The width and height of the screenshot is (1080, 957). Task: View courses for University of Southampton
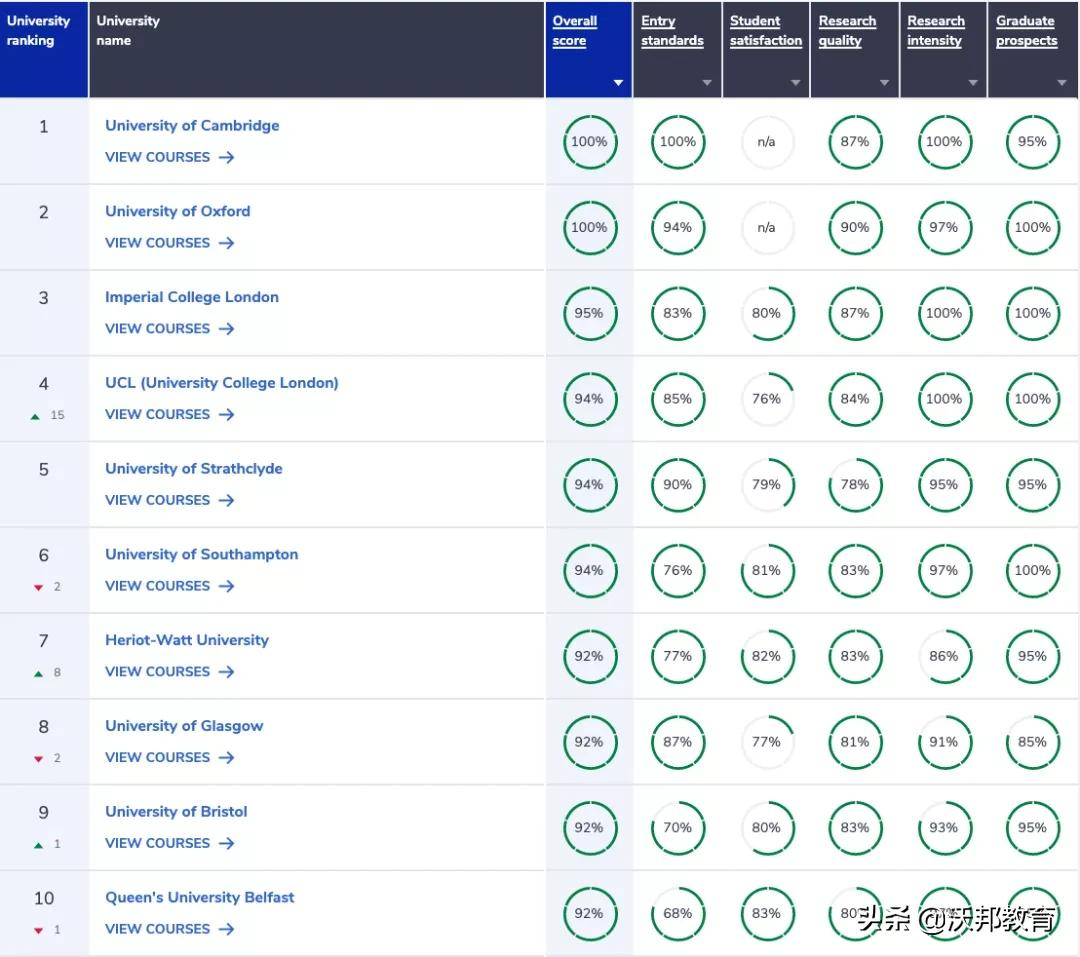point(169,586)
